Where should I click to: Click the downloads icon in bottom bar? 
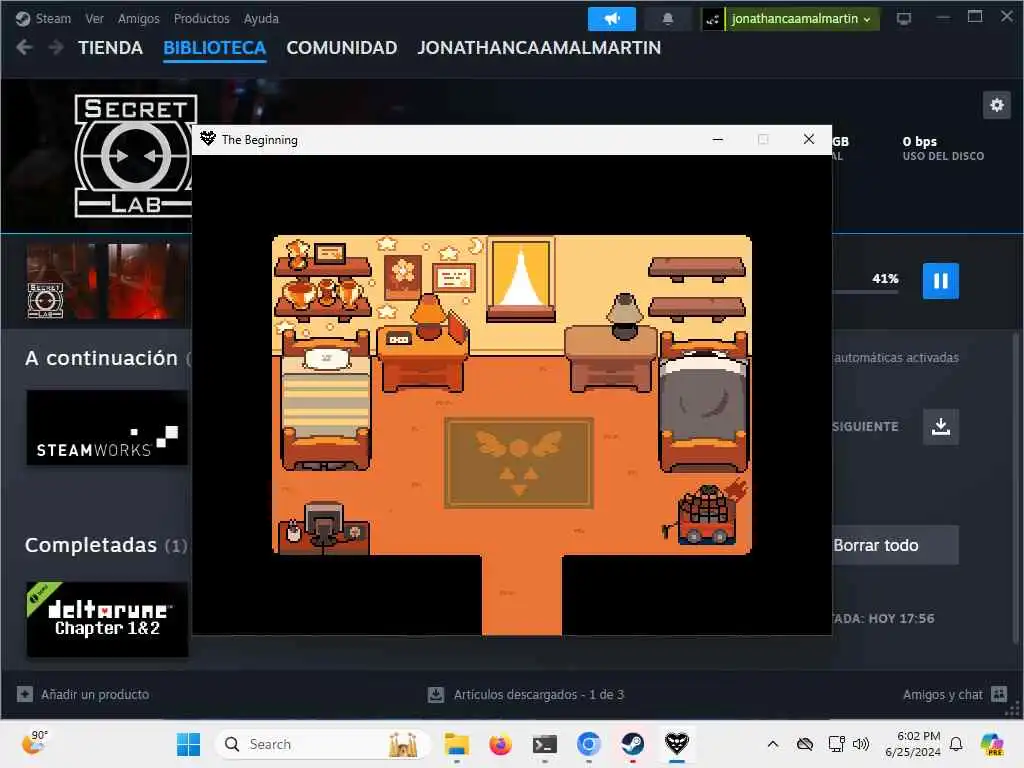click(436, 694)
